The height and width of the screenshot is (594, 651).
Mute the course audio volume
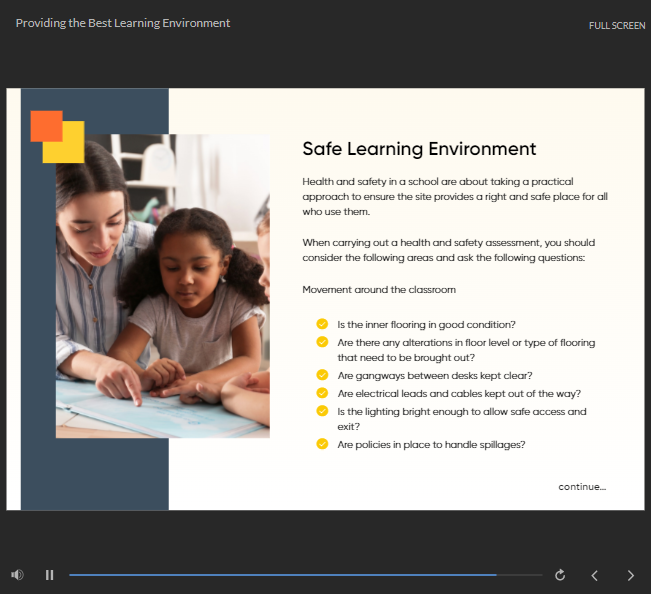coord(17,575)
